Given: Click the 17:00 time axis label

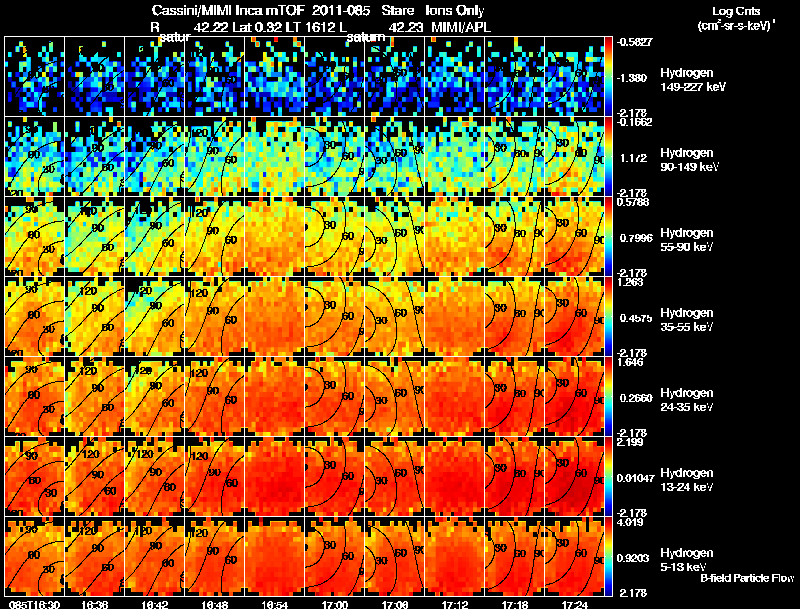Looking at the screenshot, I should [335, 604].
